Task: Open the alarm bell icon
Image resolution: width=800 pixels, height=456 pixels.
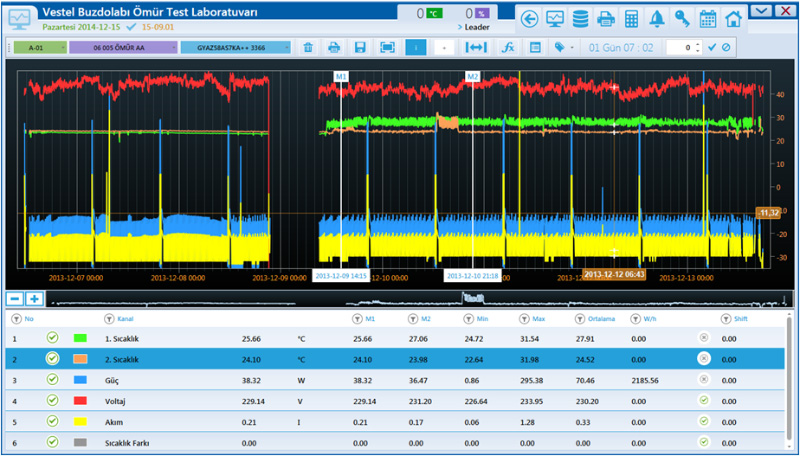Action: pos(657,19)
